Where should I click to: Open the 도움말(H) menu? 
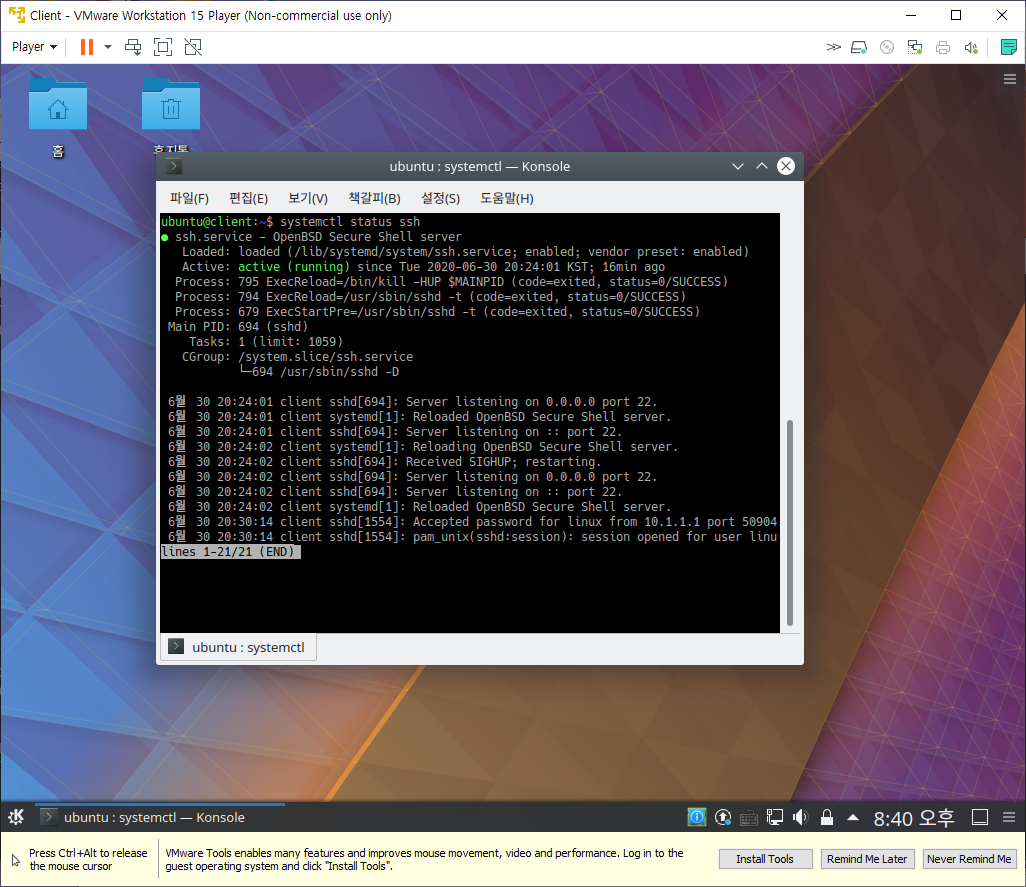pos(506,198)
